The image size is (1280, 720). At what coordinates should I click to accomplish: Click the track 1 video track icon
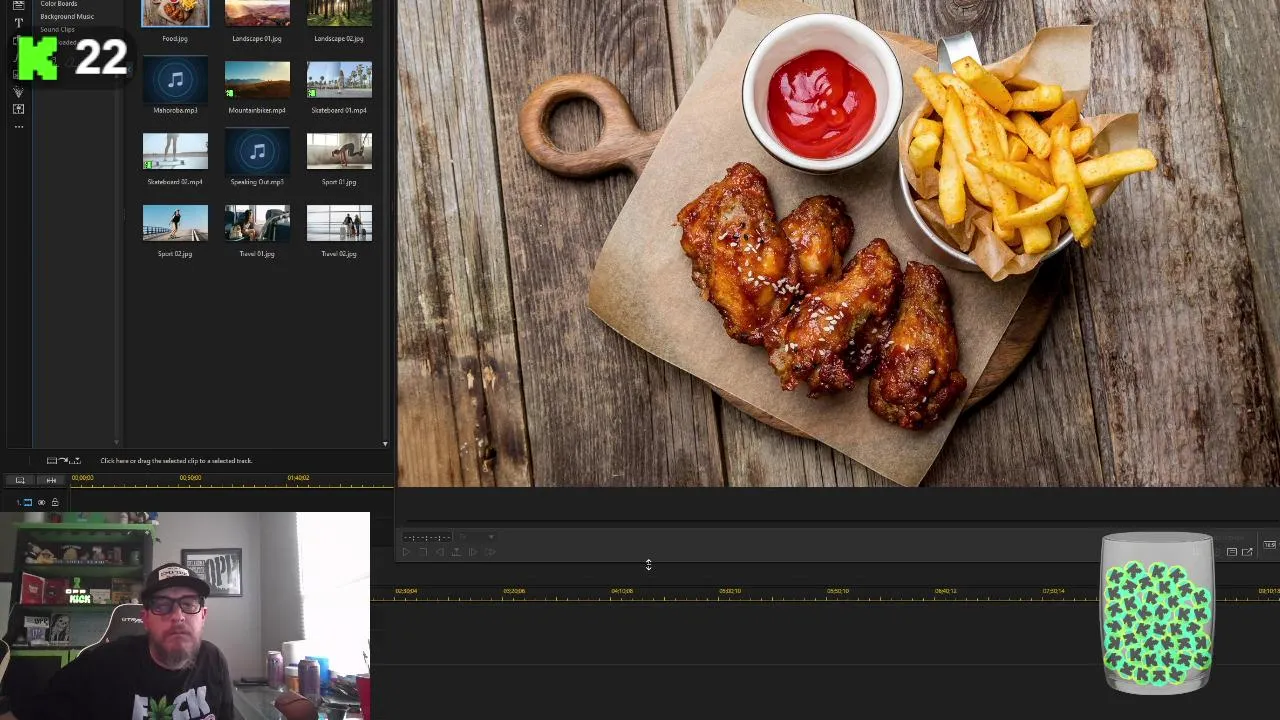pos(27,502)
